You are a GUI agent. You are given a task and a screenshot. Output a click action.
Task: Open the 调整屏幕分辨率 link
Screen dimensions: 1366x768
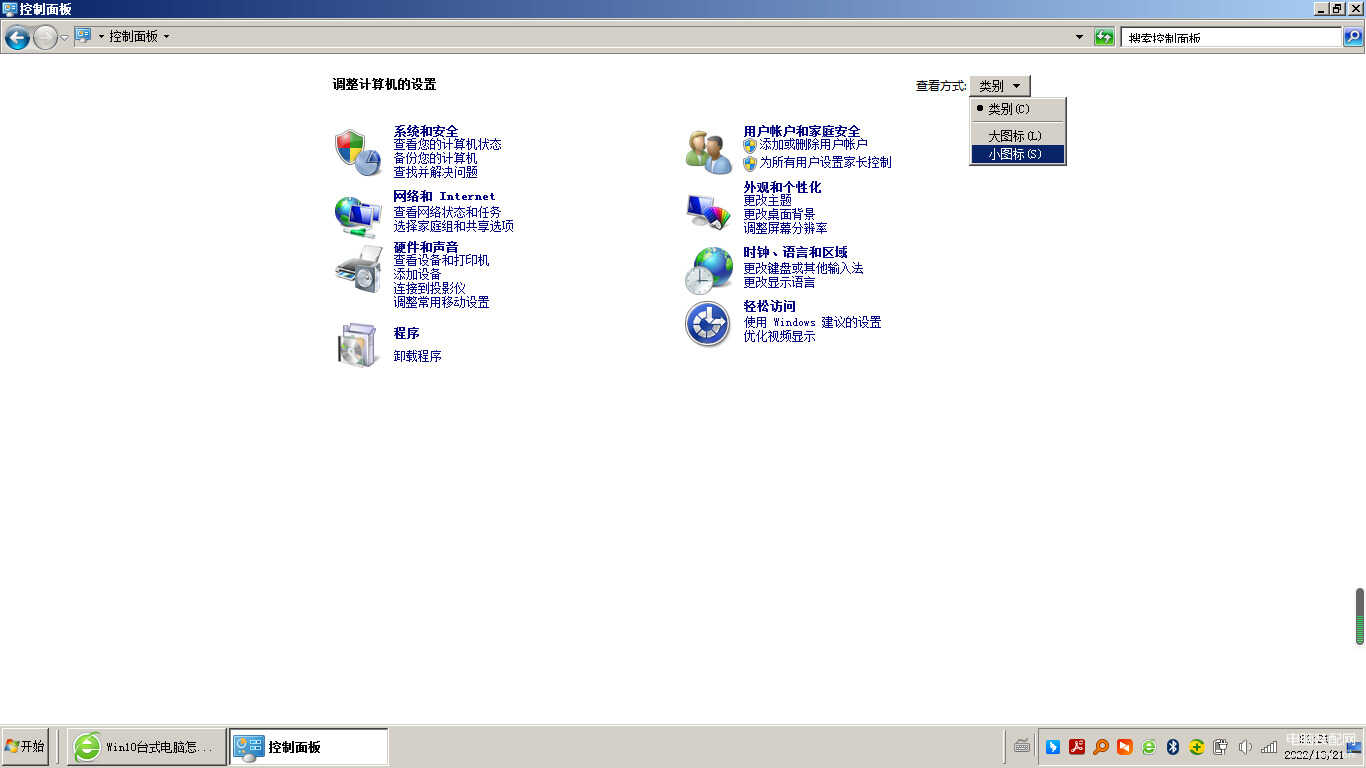[785, 228]
